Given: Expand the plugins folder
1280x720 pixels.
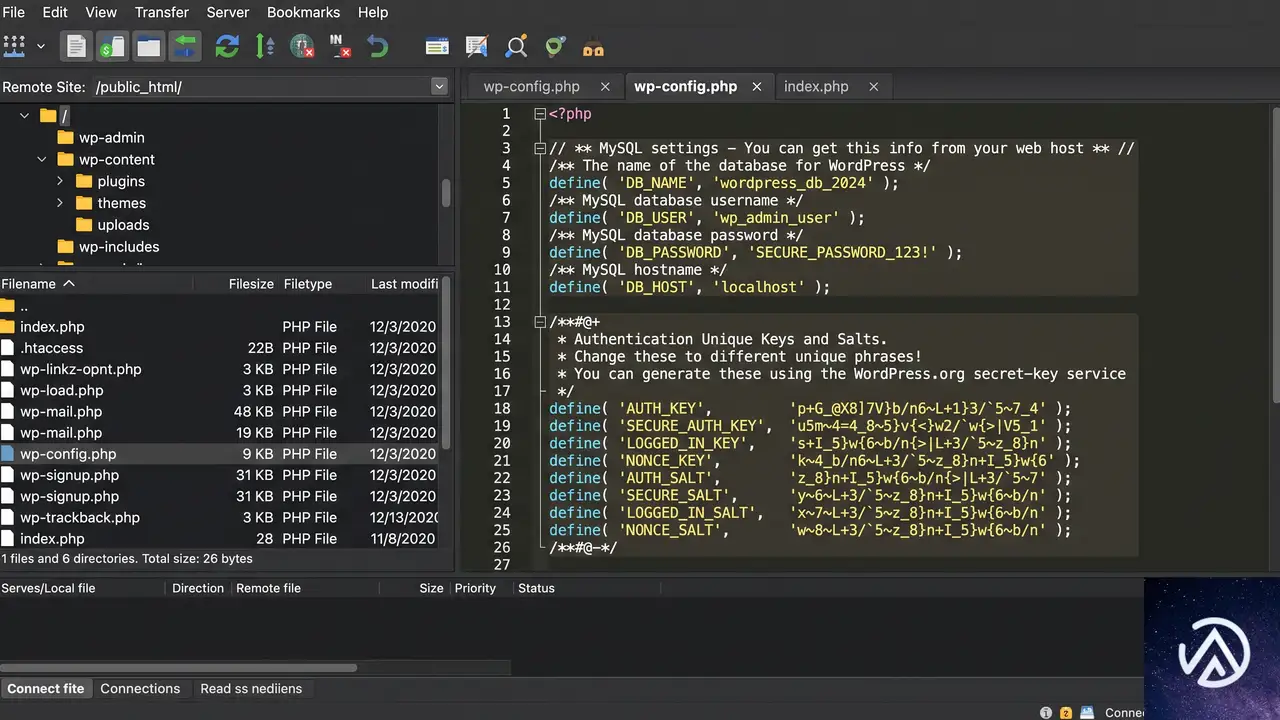Looking at the screenshot, I should [x=60, y=181].
